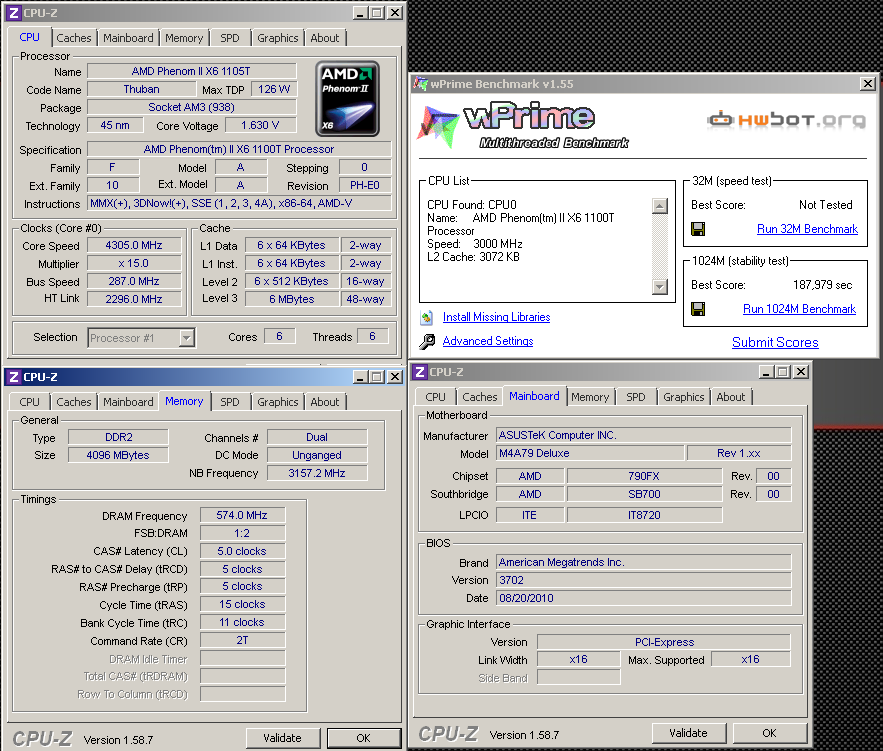Screen dimensions: 883x751
Task: Click the Level 3 cache value 6 MBytes
Action: coord(292,299)
